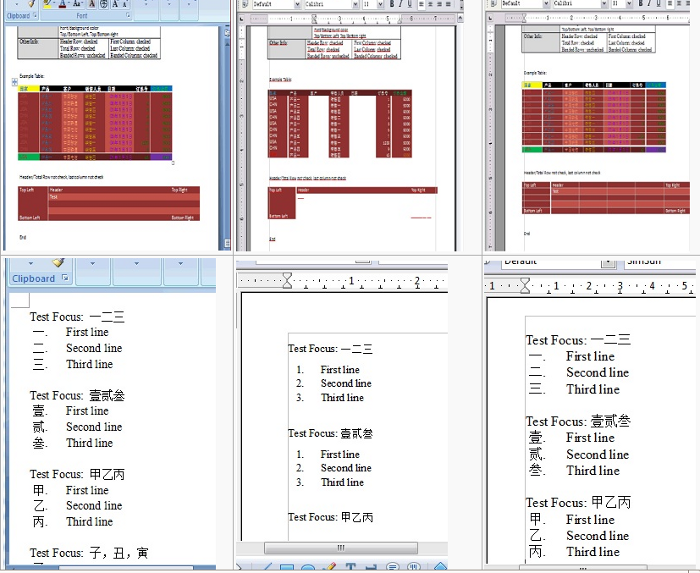This screenshot has height=573, width=700.
Task: Toggle Underline in top-right Writer toolbar
Action: (x=658, y=4)
